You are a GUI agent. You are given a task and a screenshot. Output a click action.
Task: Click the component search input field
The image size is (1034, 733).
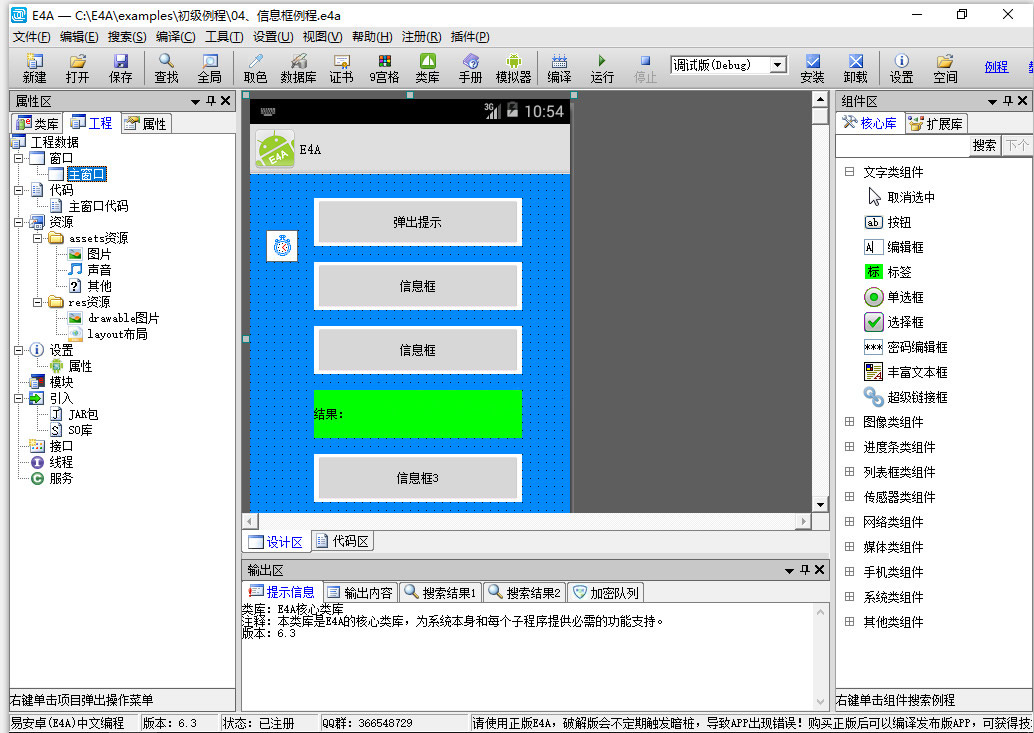pyautogui.click(x=902, y=145)
